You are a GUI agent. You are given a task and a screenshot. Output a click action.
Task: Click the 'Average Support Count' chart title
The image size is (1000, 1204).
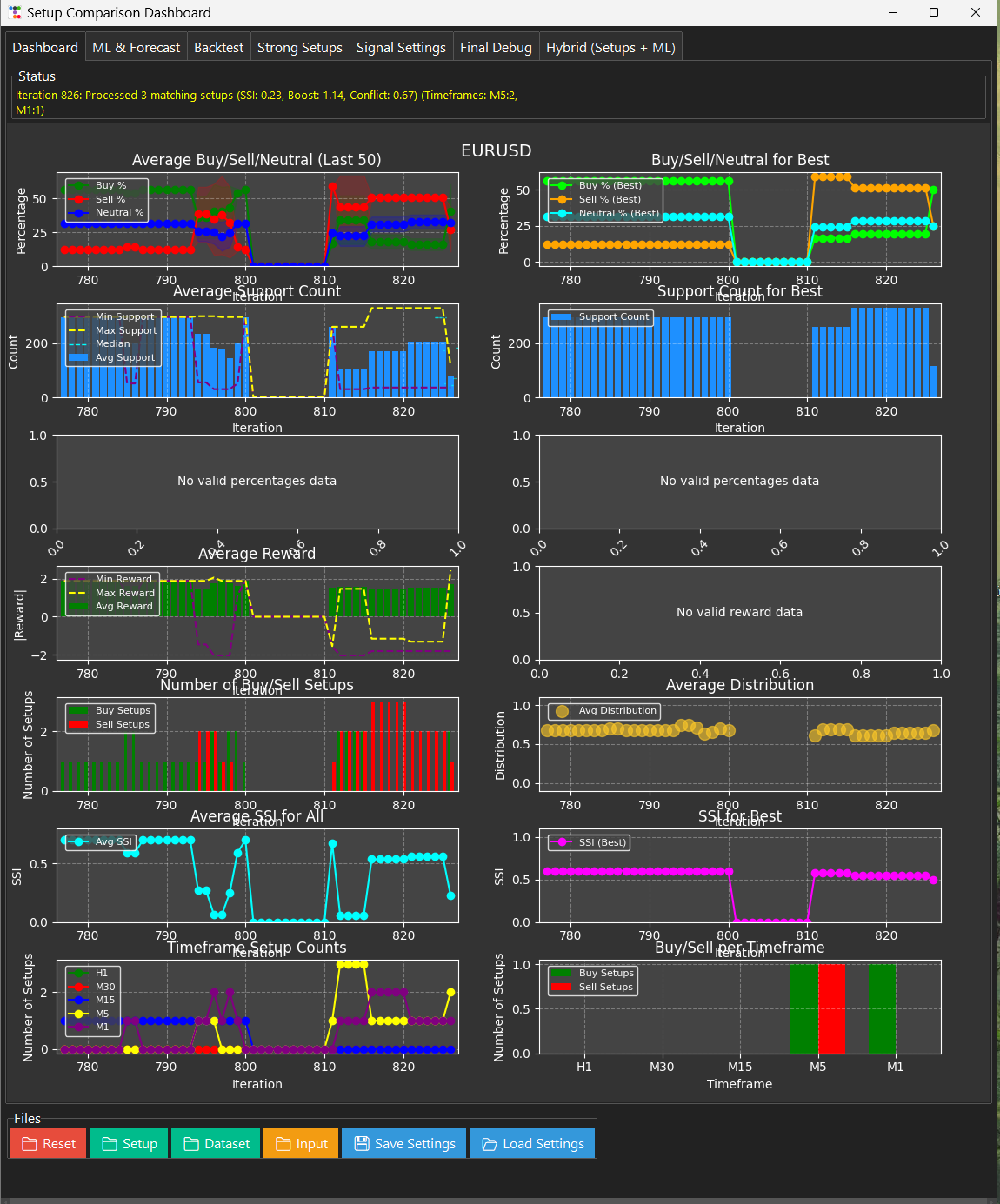pyautogui.click(x=257, y=291)
